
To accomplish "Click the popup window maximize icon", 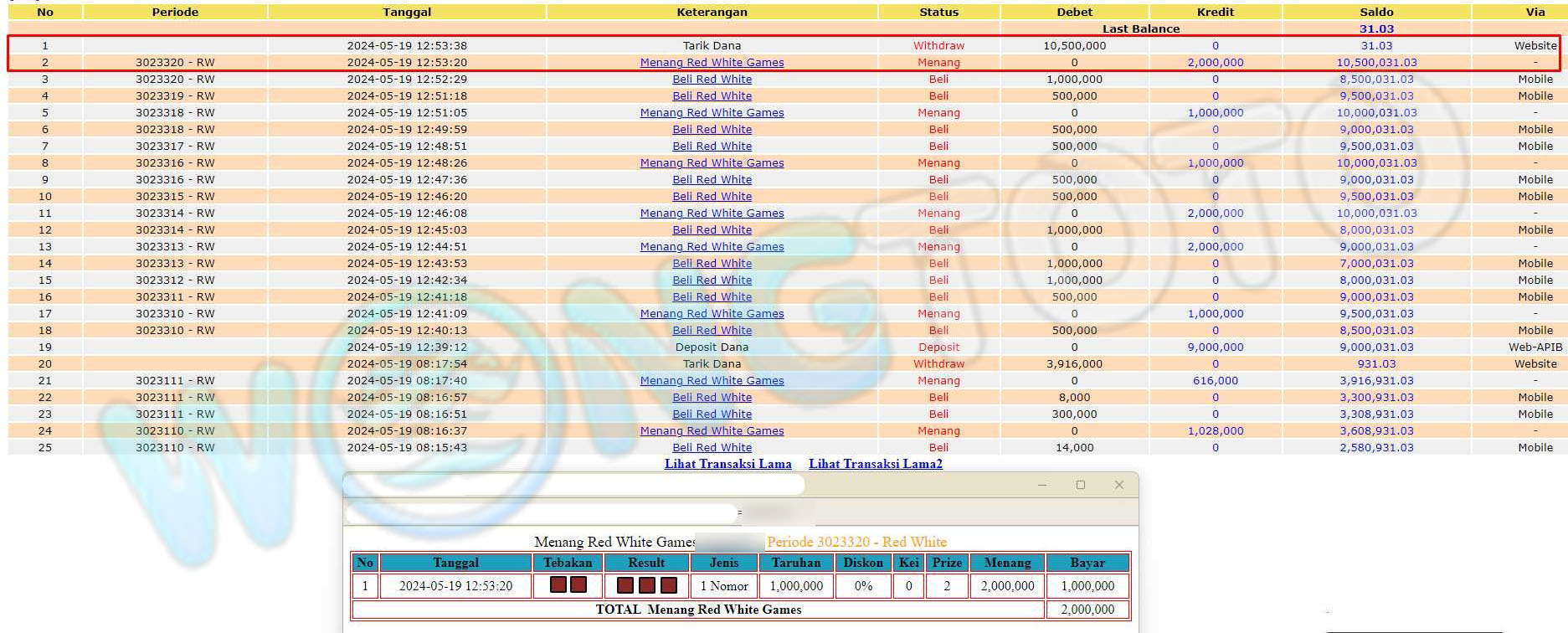I will [1080, 485].
